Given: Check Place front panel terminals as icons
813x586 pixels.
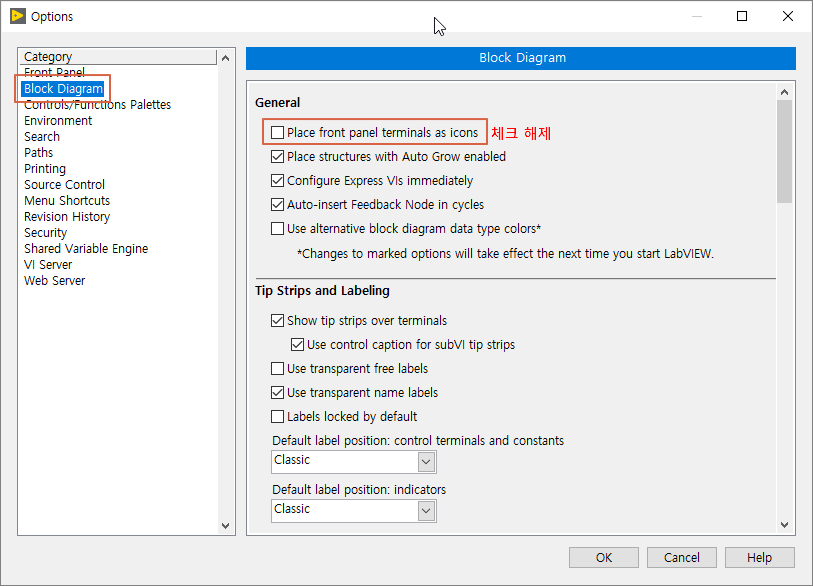Looking at the screenshot, I should pos(277,133).
